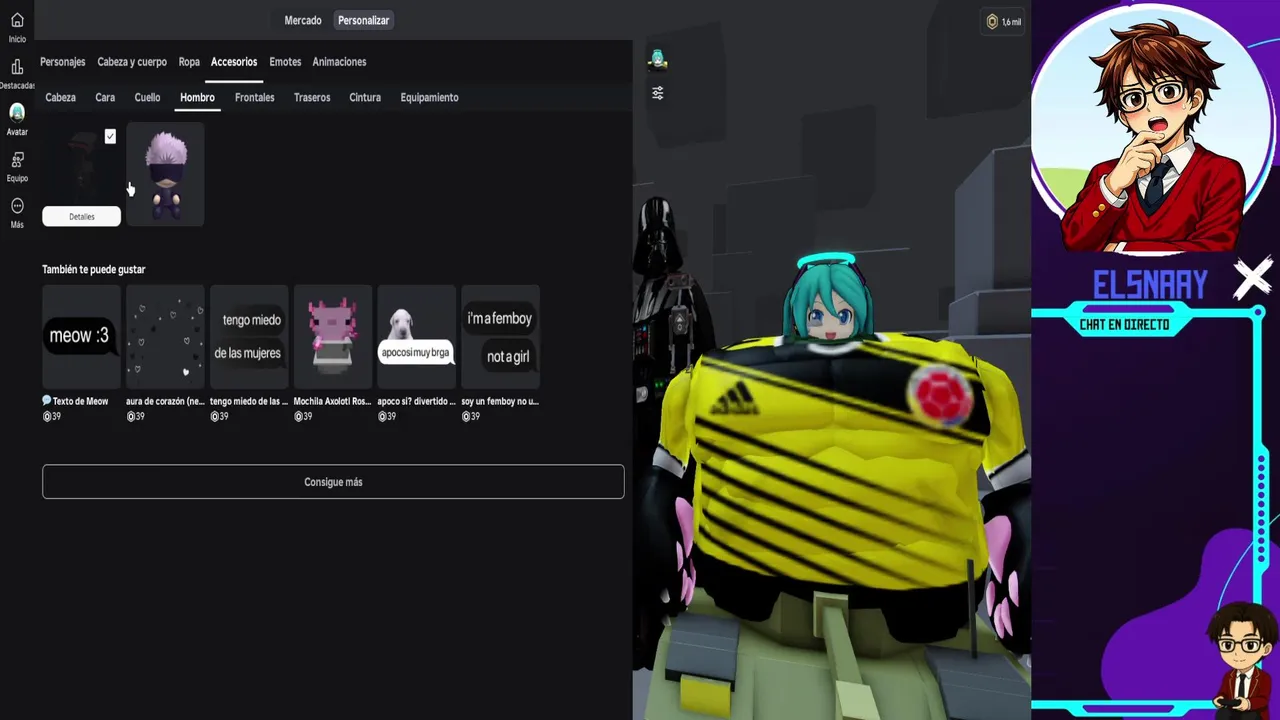
Task: Click the ELSNARY streamer name text
Action: 1150,286
